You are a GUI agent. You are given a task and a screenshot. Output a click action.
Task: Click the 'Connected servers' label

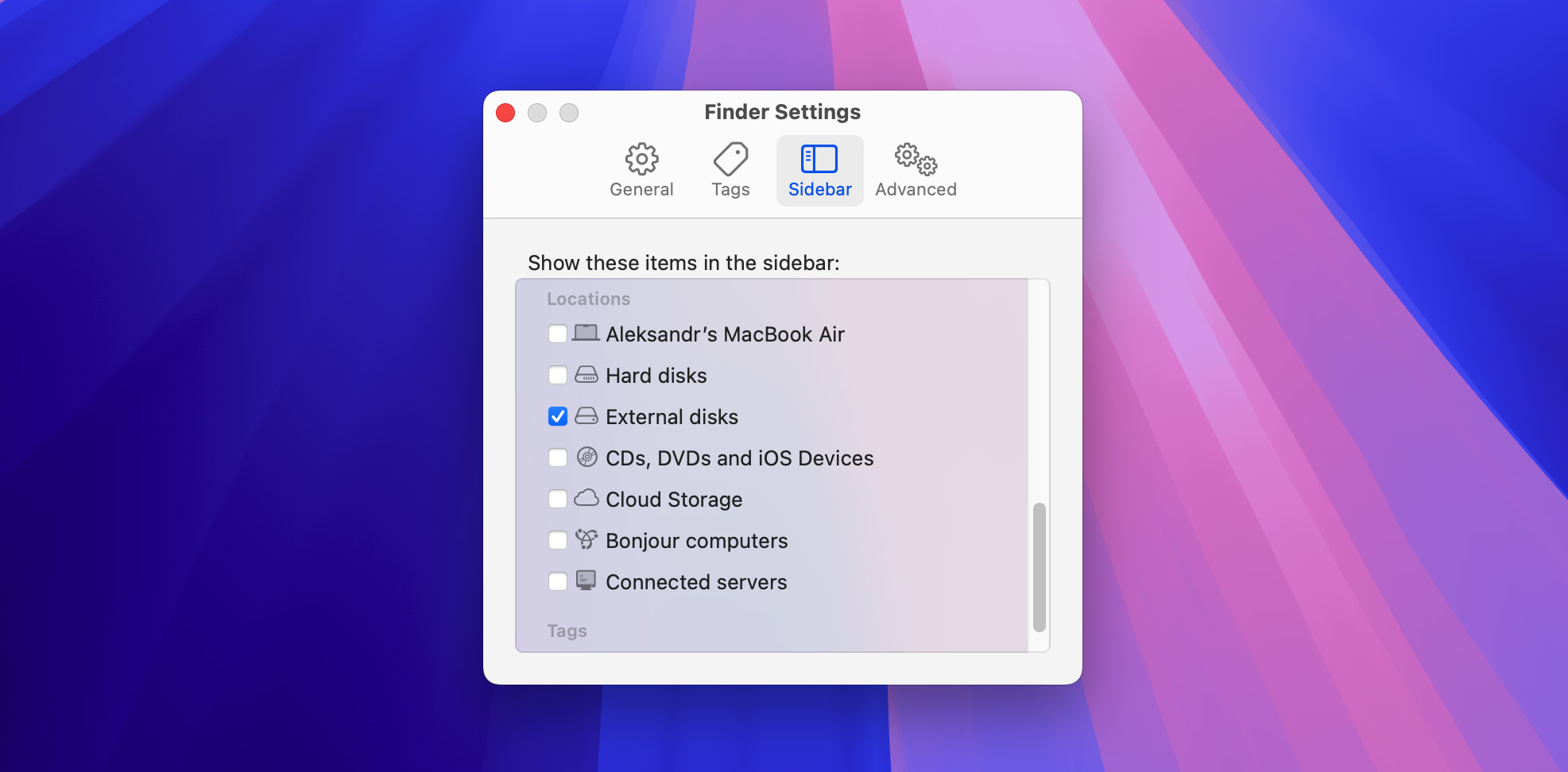tap(696, 582)
